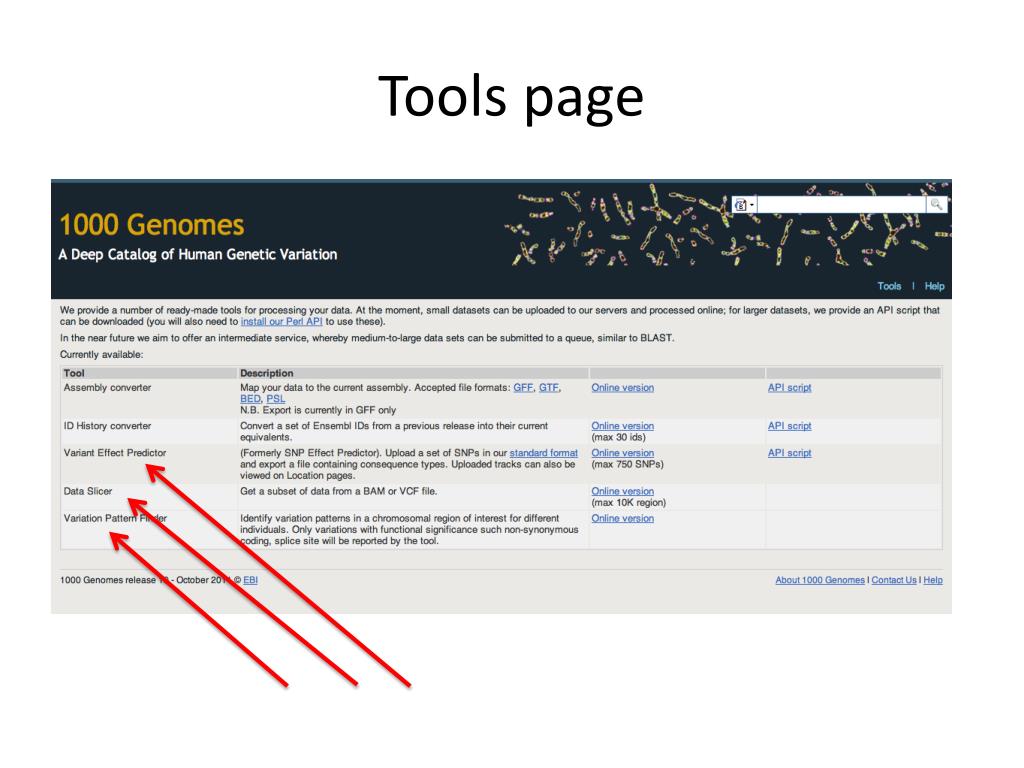
Task: Open the BED file format link
Action: click(250, 398)
